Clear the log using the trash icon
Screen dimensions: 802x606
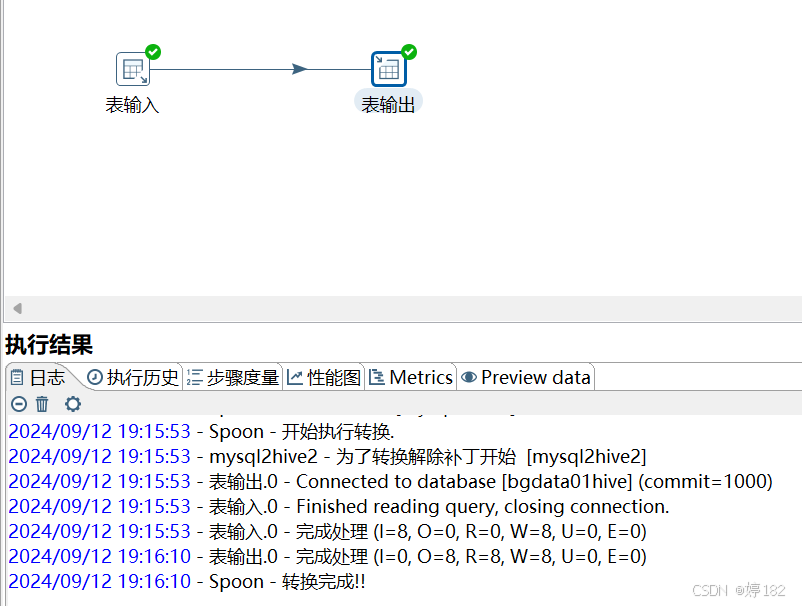pyautogui.click(x=42, y=404)
